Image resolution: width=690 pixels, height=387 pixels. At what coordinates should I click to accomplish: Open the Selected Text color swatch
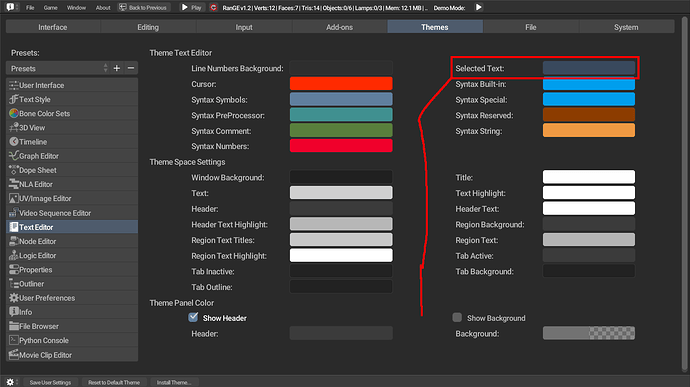coord(589,68)
